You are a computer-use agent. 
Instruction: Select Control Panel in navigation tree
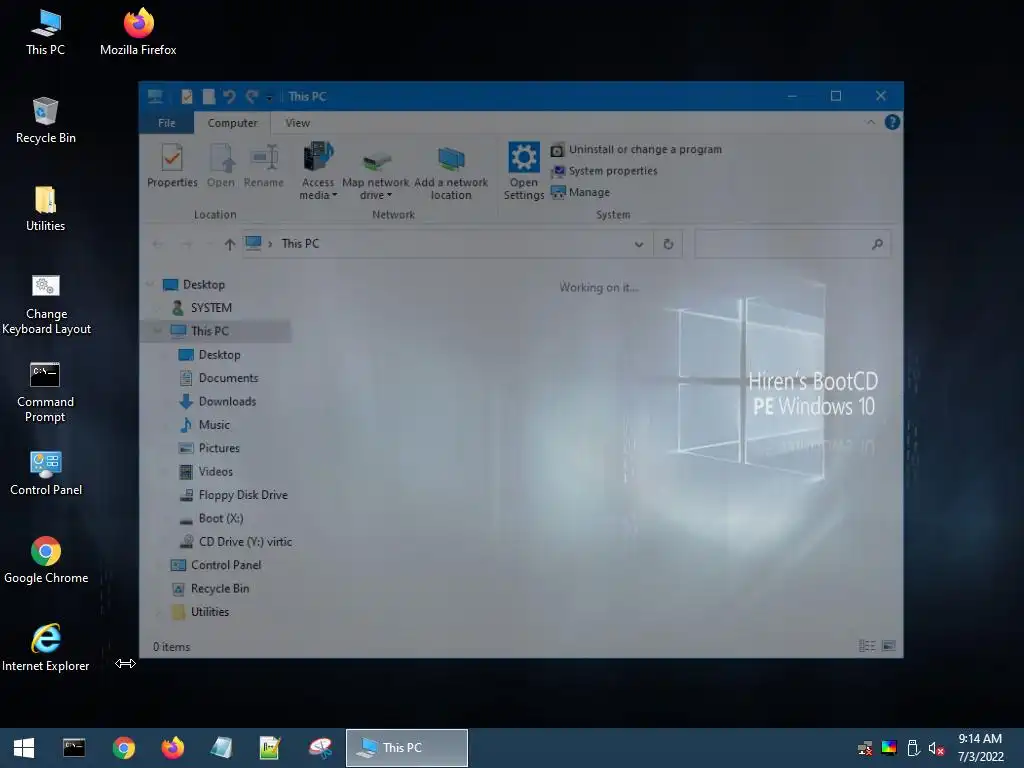[x=225, y=565]
